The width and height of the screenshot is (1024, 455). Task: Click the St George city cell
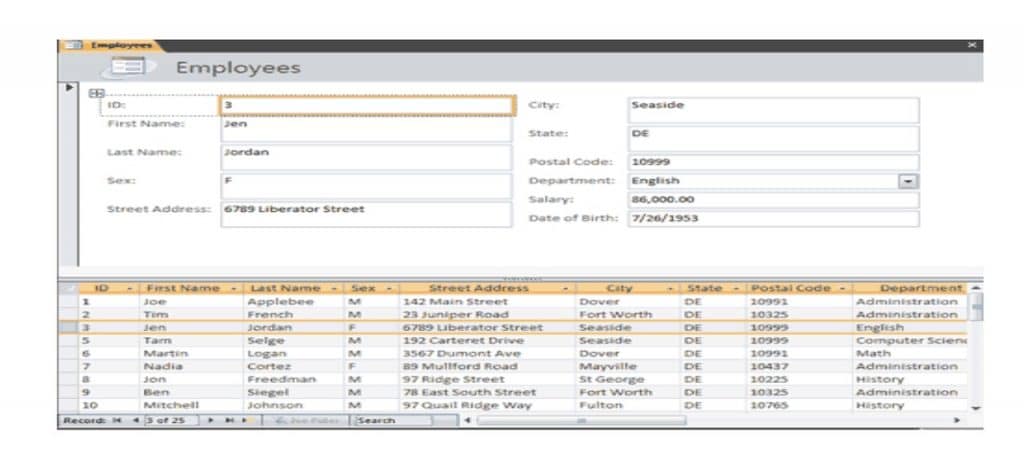[628, 379]
